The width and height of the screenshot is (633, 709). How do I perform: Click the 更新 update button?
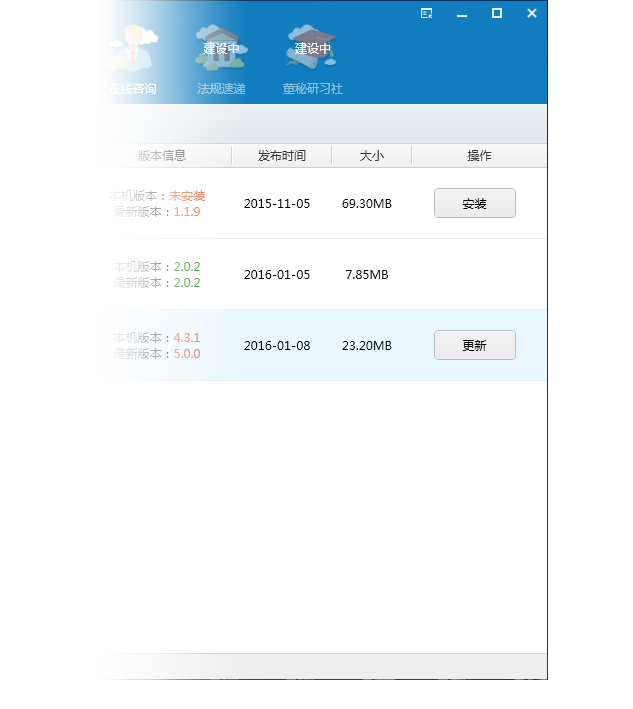(474, 345)
